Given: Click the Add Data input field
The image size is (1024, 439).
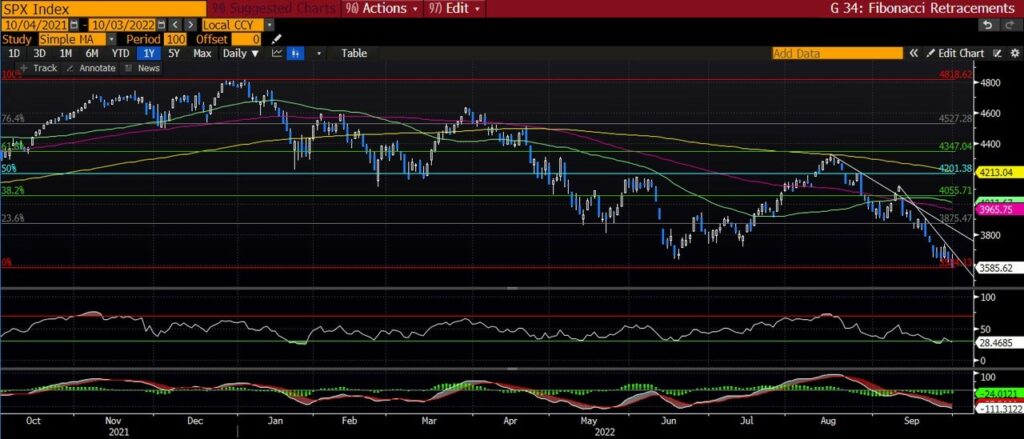Looking at the screenshot, I should [x=840, y=53].
